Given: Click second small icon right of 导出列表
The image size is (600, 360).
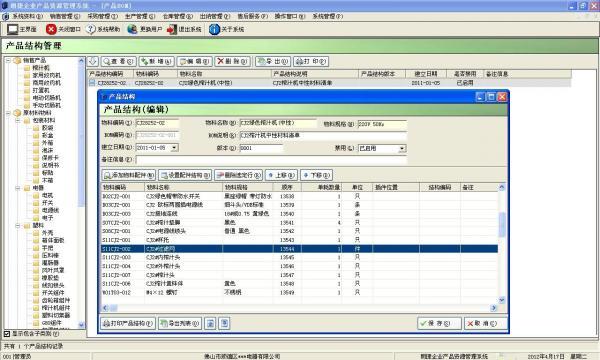Looking at the screenshot, I should pyautogui.click(x=225, y=323).
